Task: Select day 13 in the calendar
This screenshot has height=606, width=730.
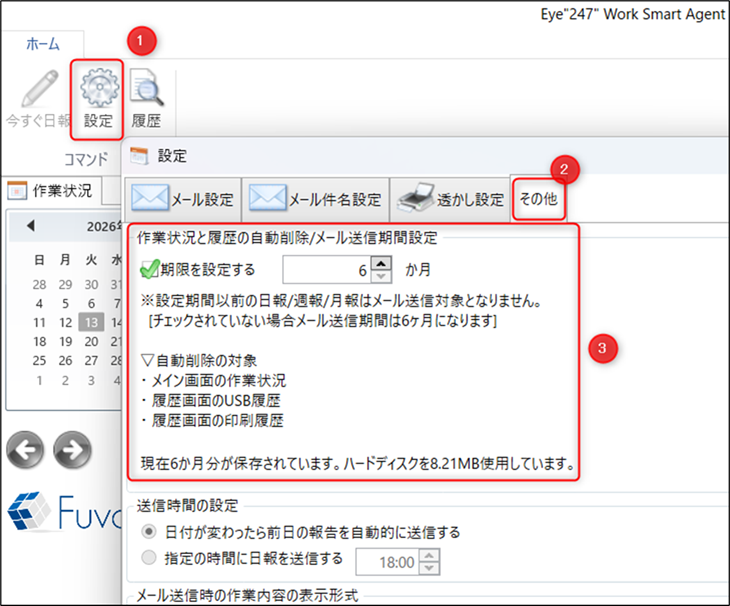Action: click(x=89, y=322)
